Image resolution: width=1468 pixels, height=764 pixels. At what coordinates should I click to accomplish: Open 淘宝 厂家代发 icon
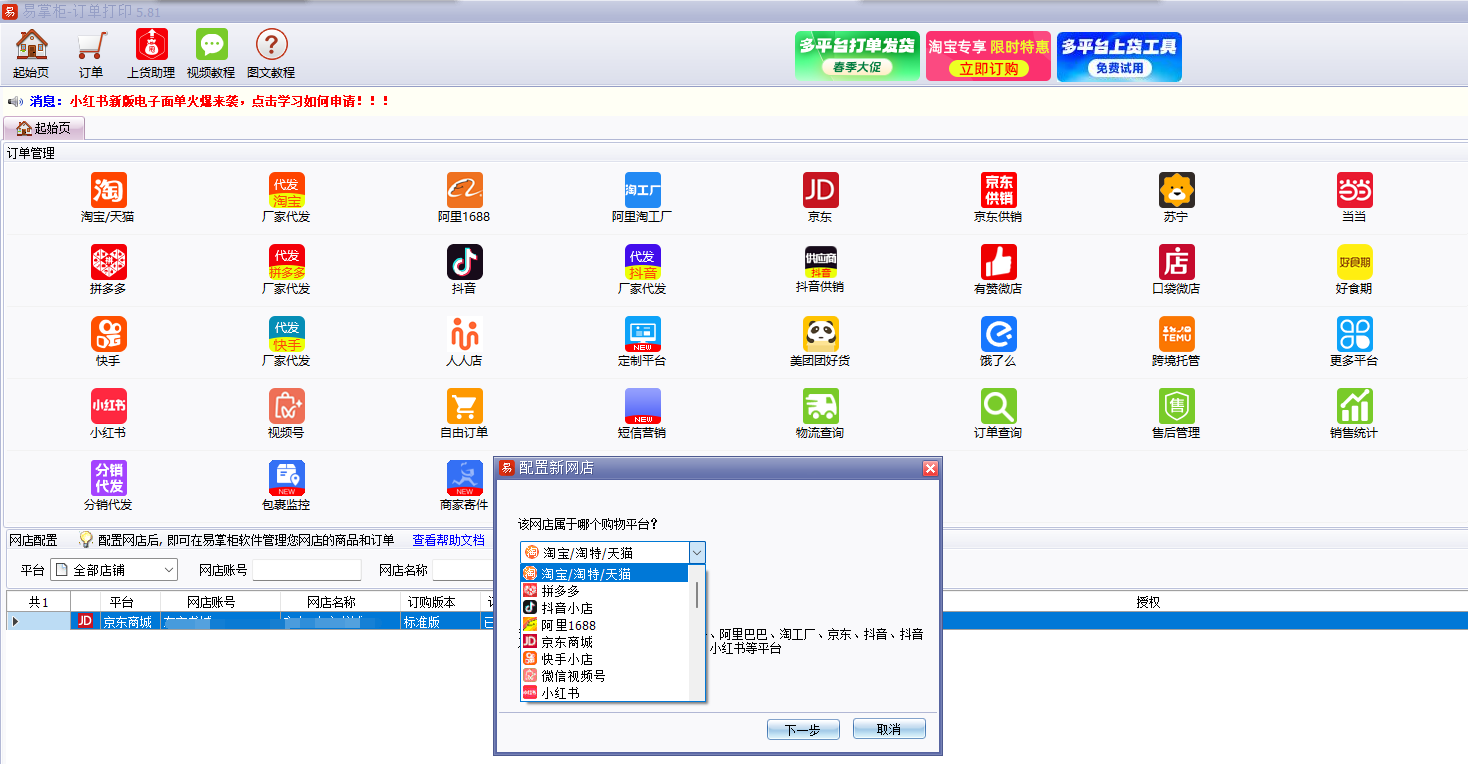tap(286, 190)
